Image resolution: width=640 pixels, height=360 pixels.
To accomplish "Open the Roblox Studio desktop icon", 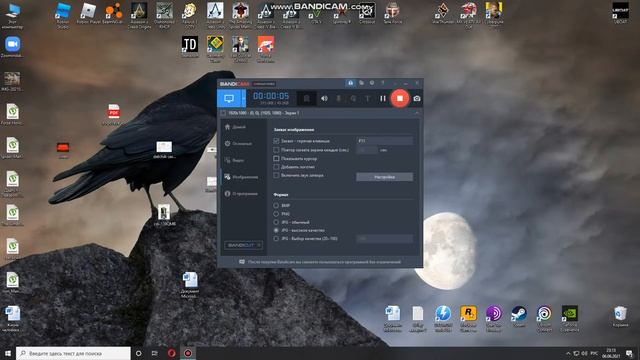I will [x=63, y=16].
